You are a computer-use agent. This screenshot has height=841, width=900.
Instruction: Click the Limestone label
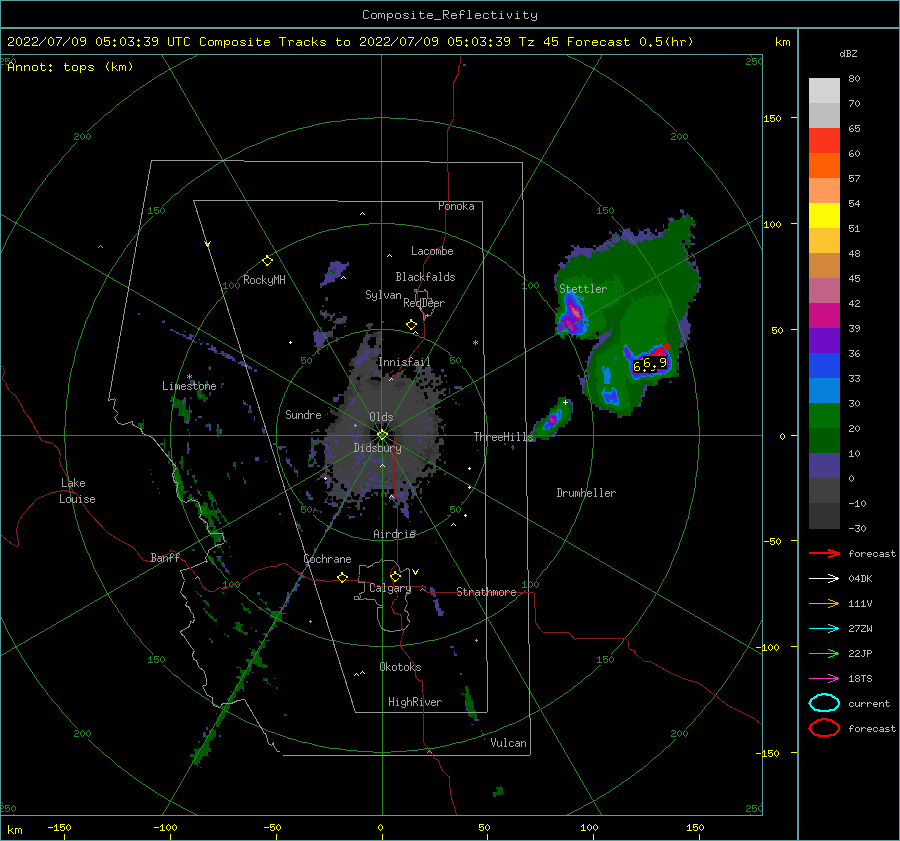pyautogui.click(x=189, y=386)
